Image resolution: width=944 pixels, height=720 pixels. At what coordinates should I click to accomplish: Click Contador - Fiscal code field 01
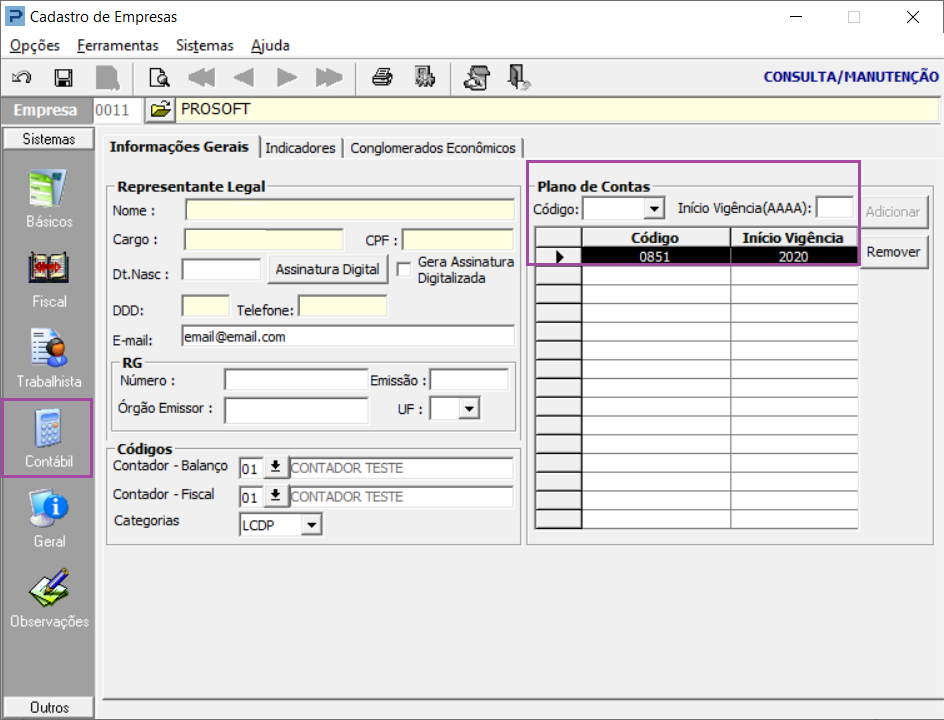[251, 497]
